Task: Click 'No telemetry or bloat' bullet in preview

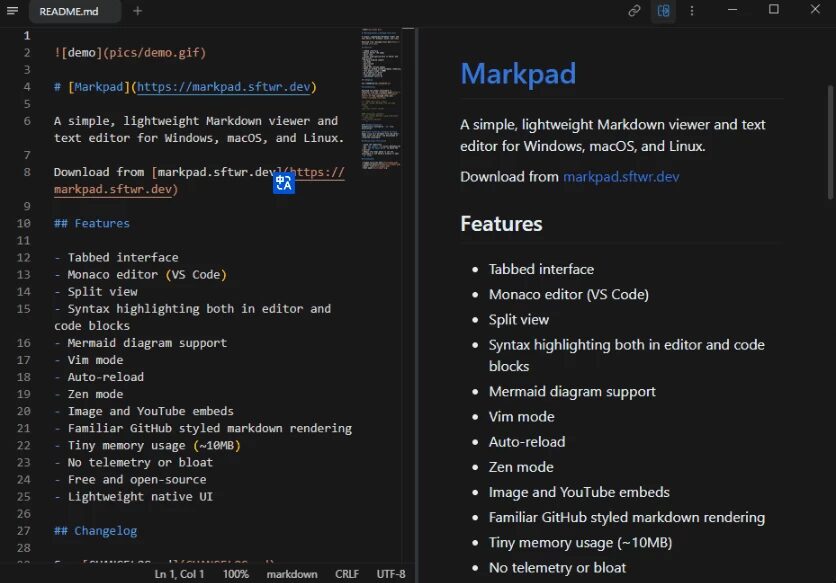Action: 557,568
